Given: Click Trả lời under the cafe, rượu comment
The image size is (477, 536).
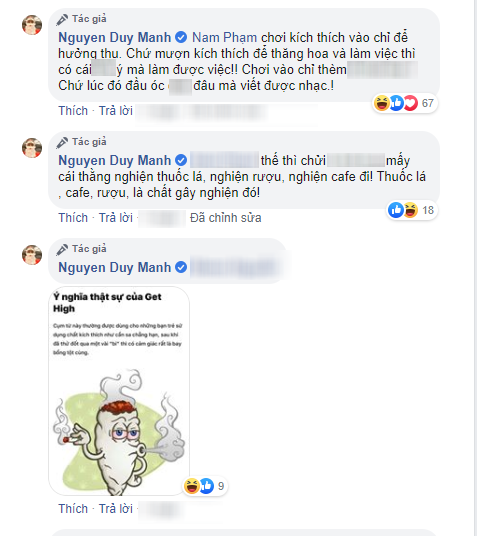Looking at the screenshot, I should (x=116, y=218).
